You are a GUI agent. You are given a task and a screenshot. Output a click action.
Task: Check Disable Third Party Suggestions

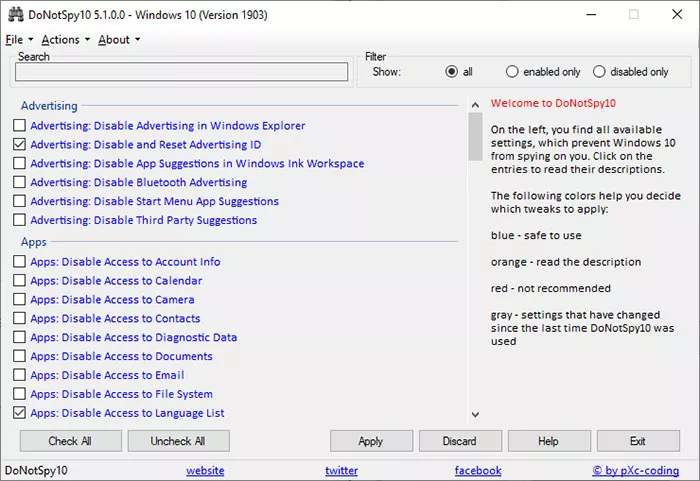[19, 220]
